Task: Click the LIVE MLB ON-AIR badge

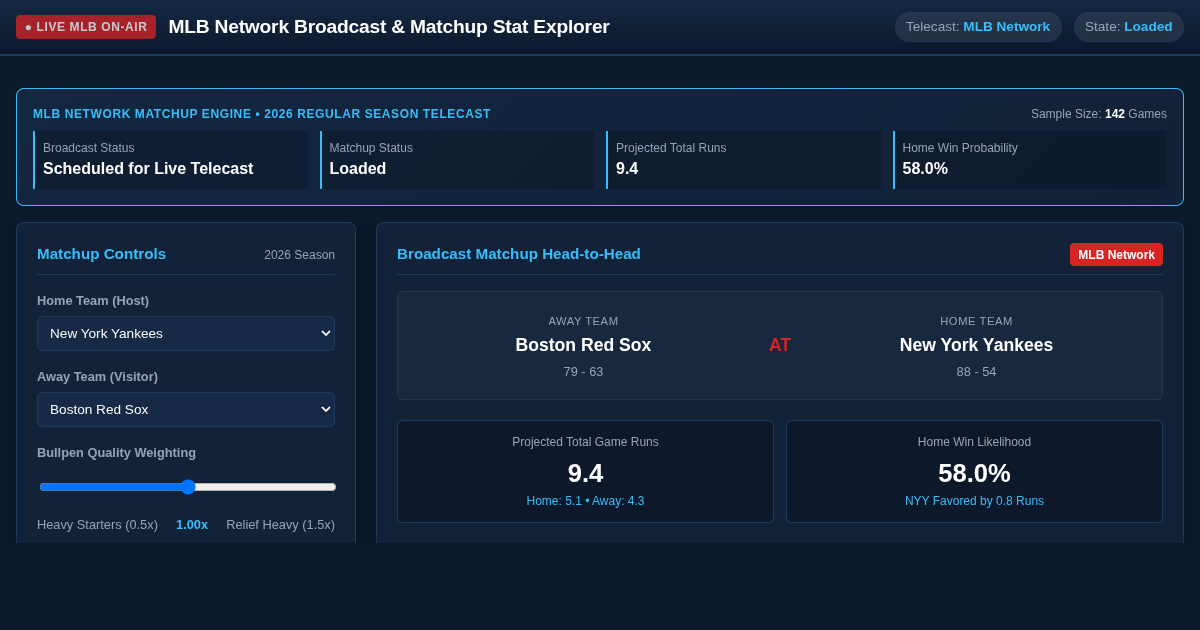Action: [x=86, y=27]
